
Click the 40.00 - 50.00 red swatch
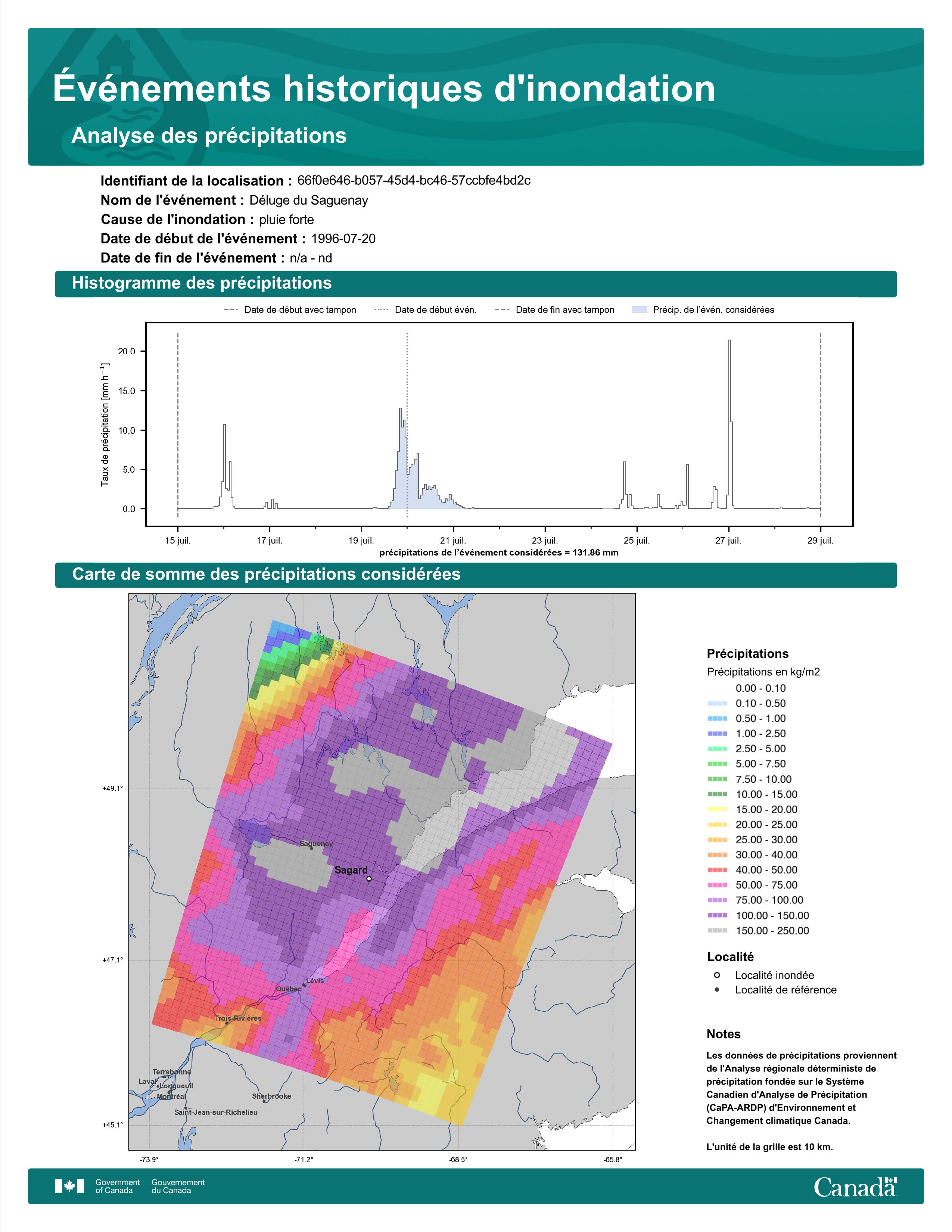[717, 870]
